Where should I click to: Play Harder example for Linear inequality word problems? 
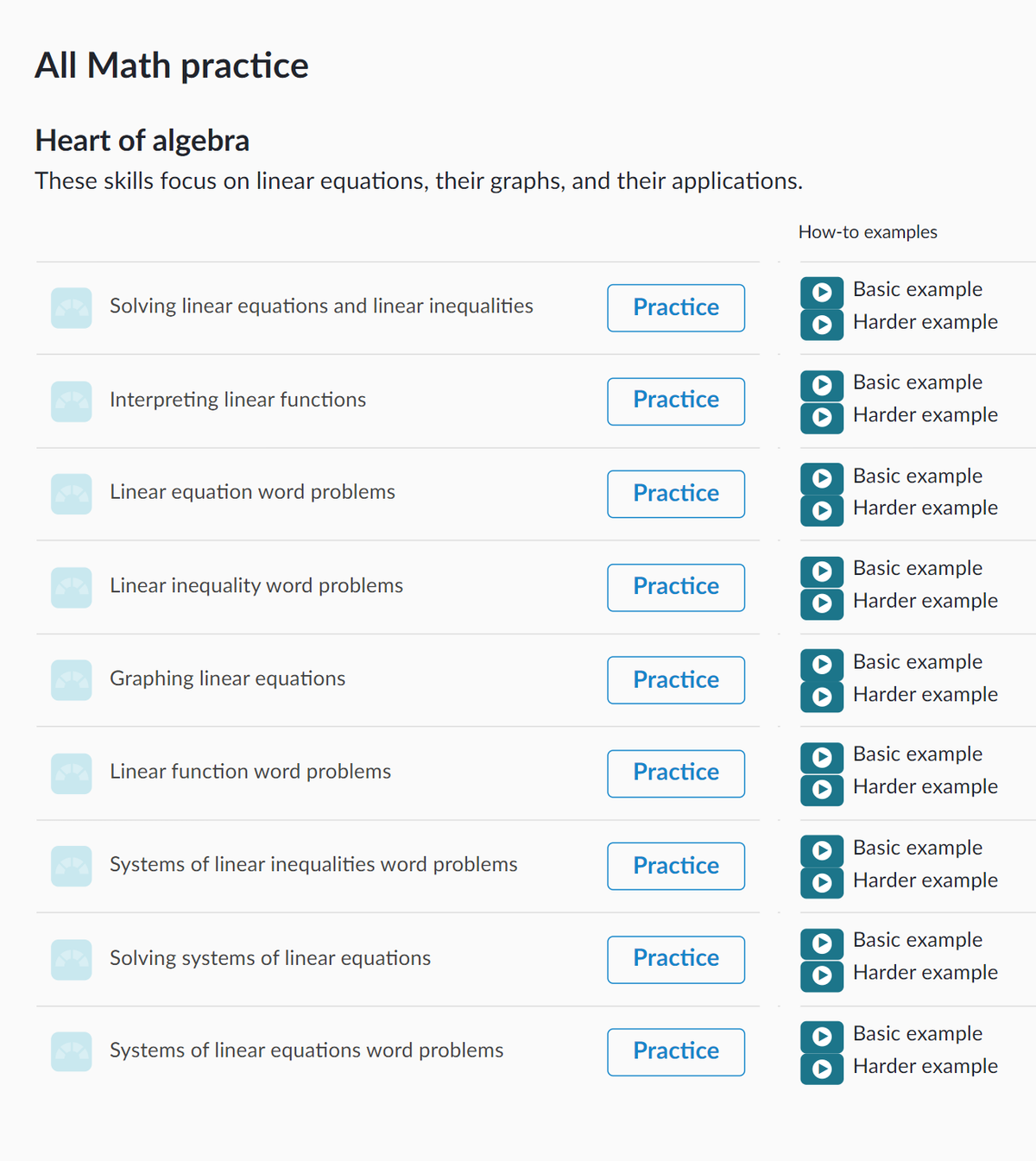pos(822,603)
